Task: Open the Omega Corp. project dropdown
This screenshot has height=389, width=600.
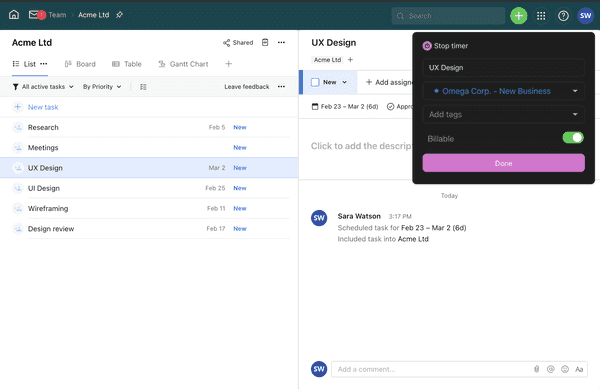Action: pyautogui.click(x=503, y=91)
